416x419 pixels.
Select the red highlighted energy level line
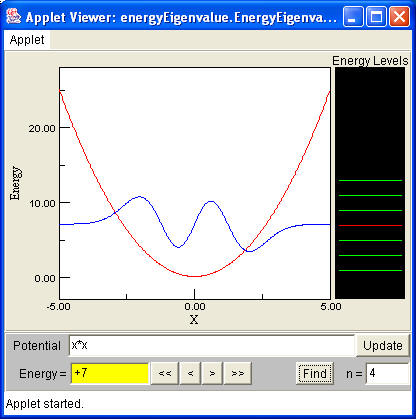(x=370, y=226)
